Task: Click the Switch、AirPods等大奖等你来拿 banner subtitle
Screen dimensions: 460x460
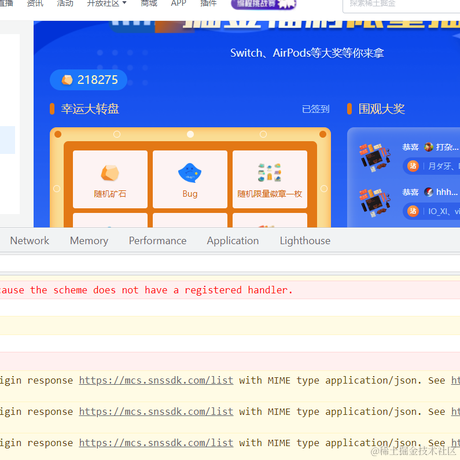Action: click(x=307, y=53)
